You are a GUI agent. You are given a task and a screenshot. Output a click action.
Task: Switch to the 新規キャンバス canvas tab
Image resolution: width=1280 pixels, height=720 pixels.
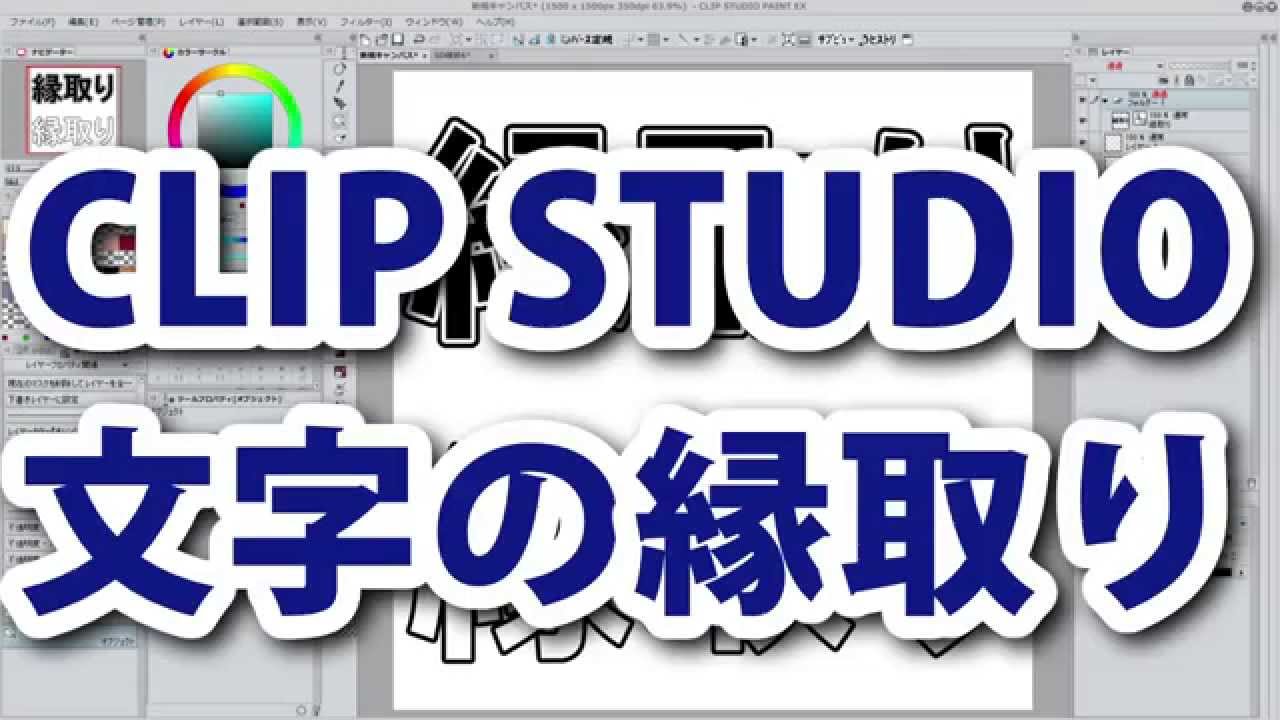(x=395, y=55)
